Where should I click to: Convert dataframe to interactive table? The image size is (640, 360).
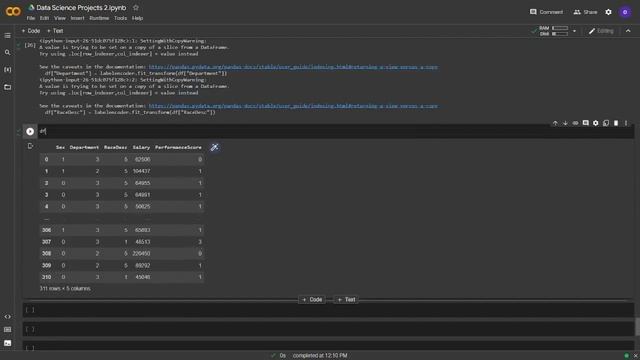214,147
